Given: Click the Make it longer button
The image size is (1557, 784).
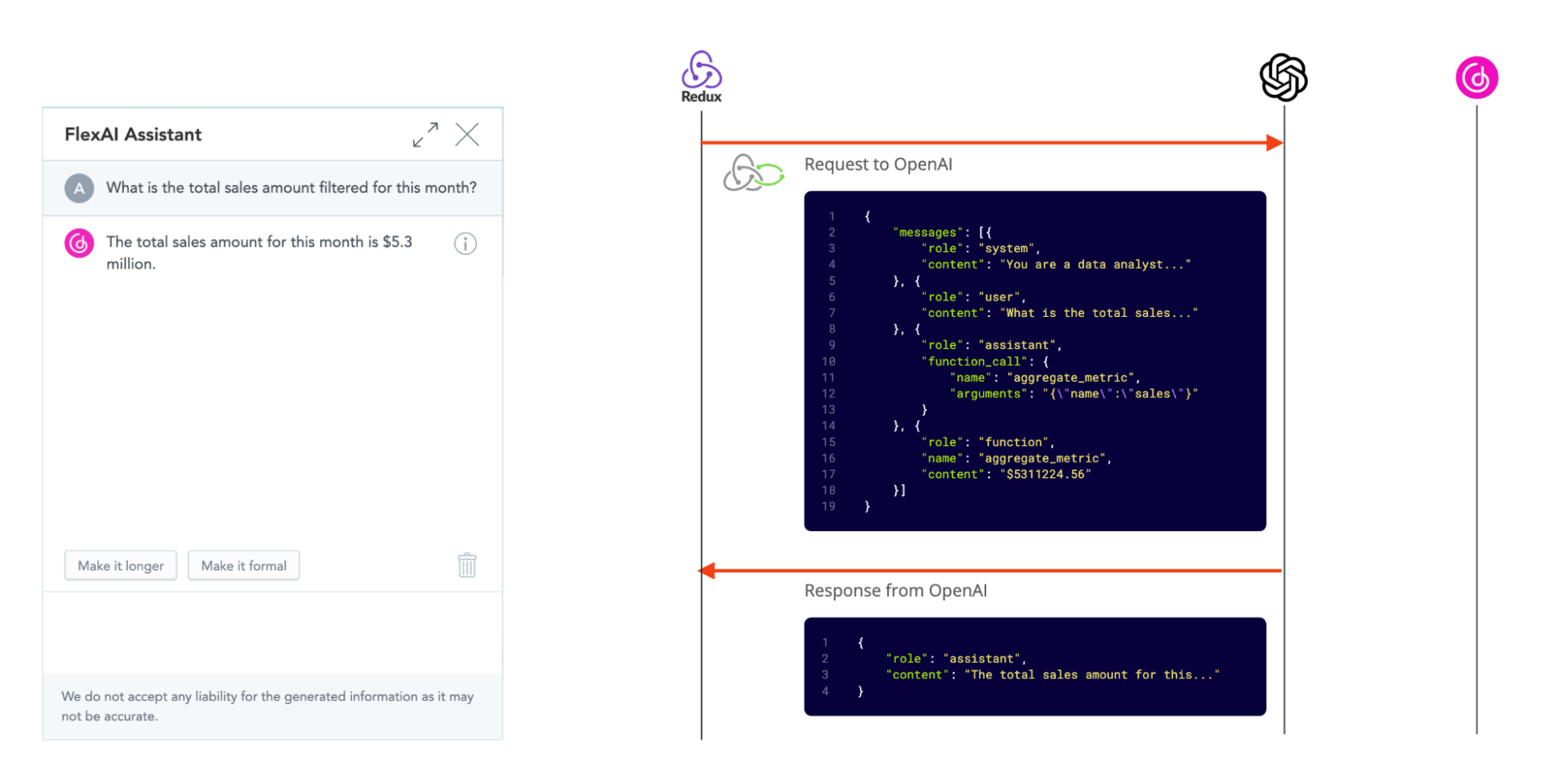Looking at the screenshot, I should [x=120, y=565].
